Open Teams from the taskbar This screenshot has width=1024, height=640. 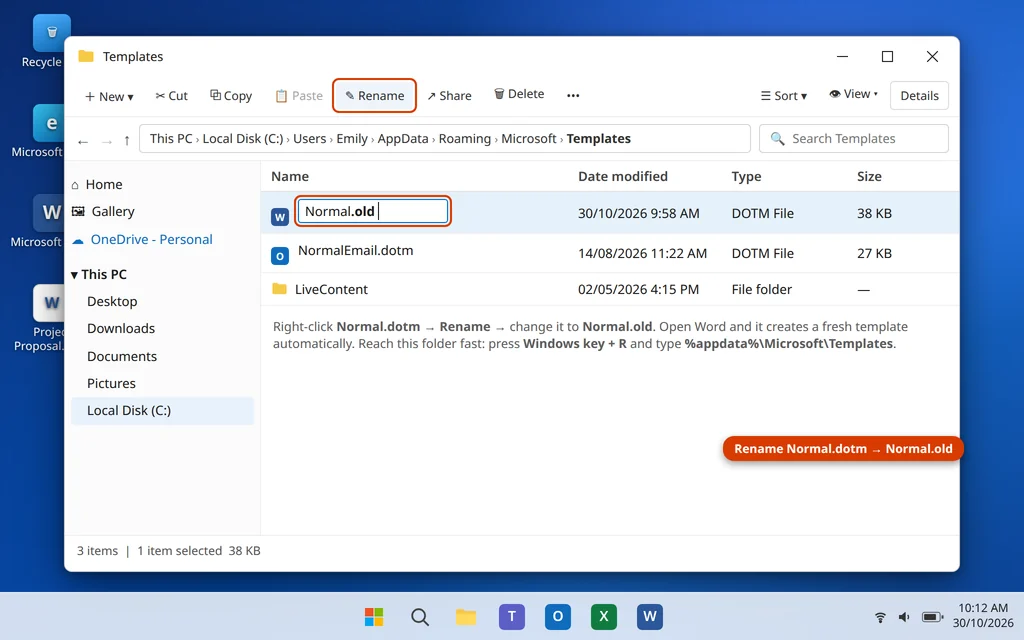(512, 616)
